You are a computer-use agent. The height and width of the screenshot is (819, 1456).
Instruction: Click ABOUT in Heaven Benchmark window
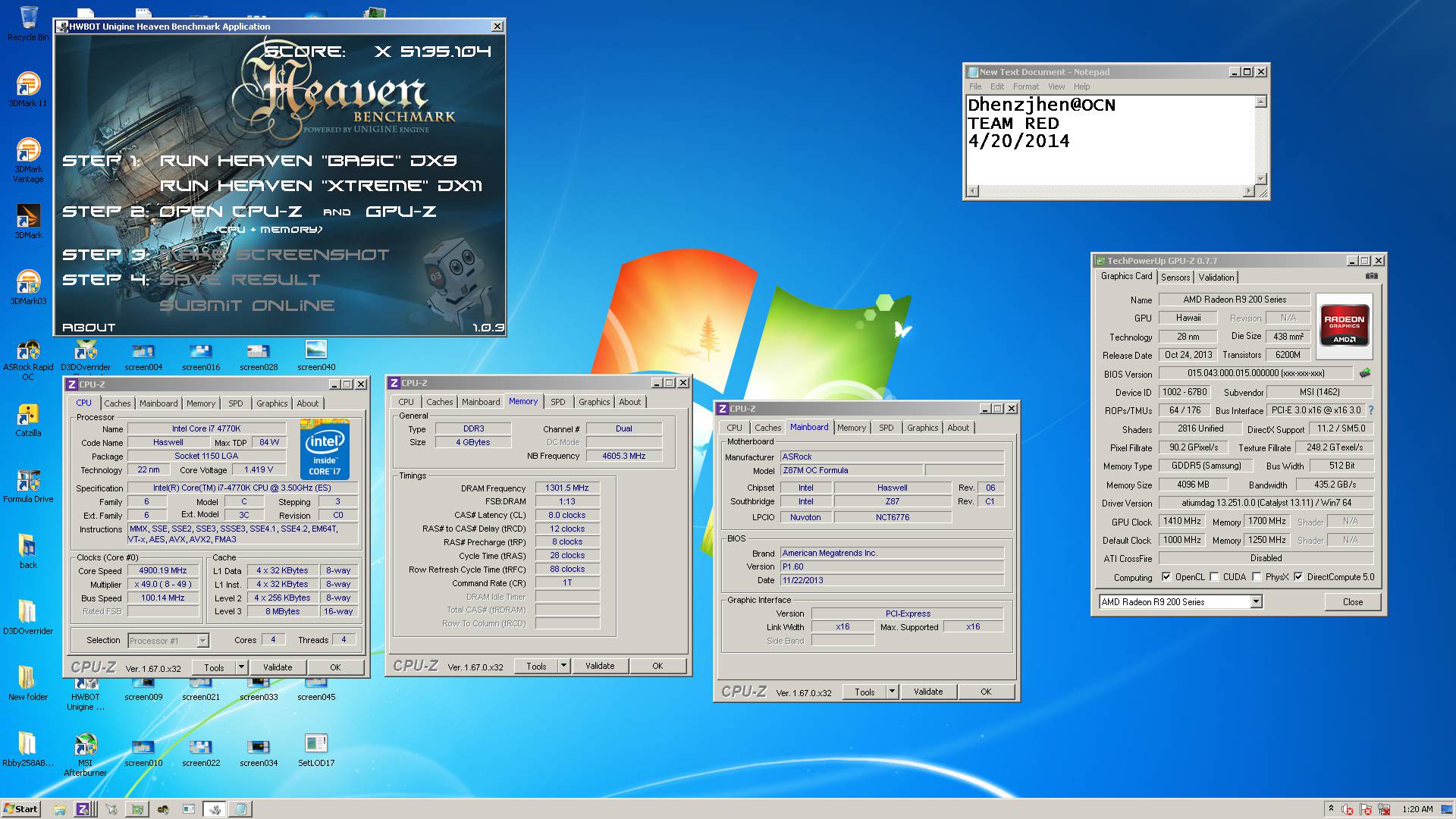pos(89,328)
